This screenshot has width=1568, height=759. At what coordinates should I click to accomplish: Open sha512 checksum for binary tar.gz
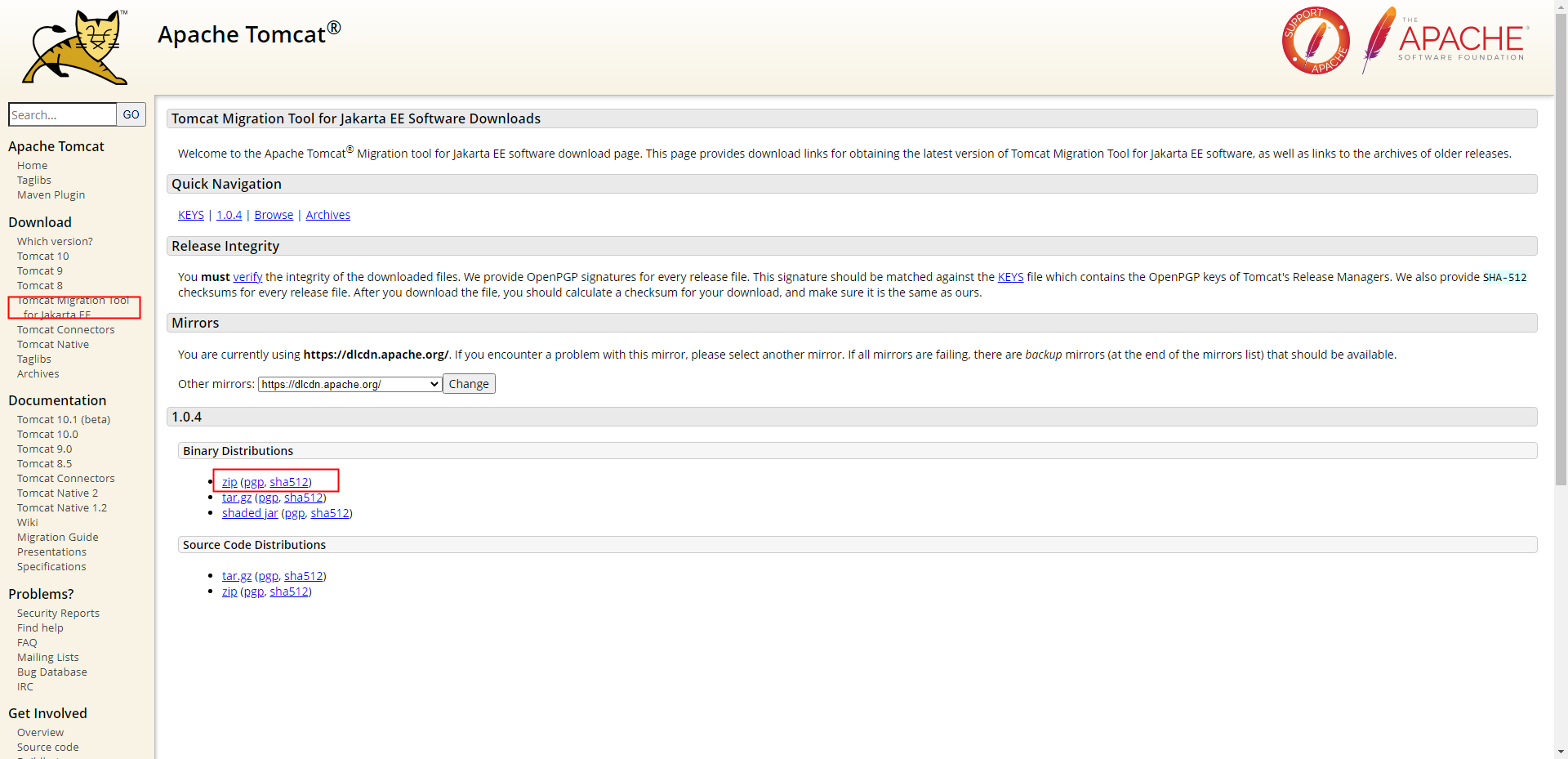click(x=304, y=498)
